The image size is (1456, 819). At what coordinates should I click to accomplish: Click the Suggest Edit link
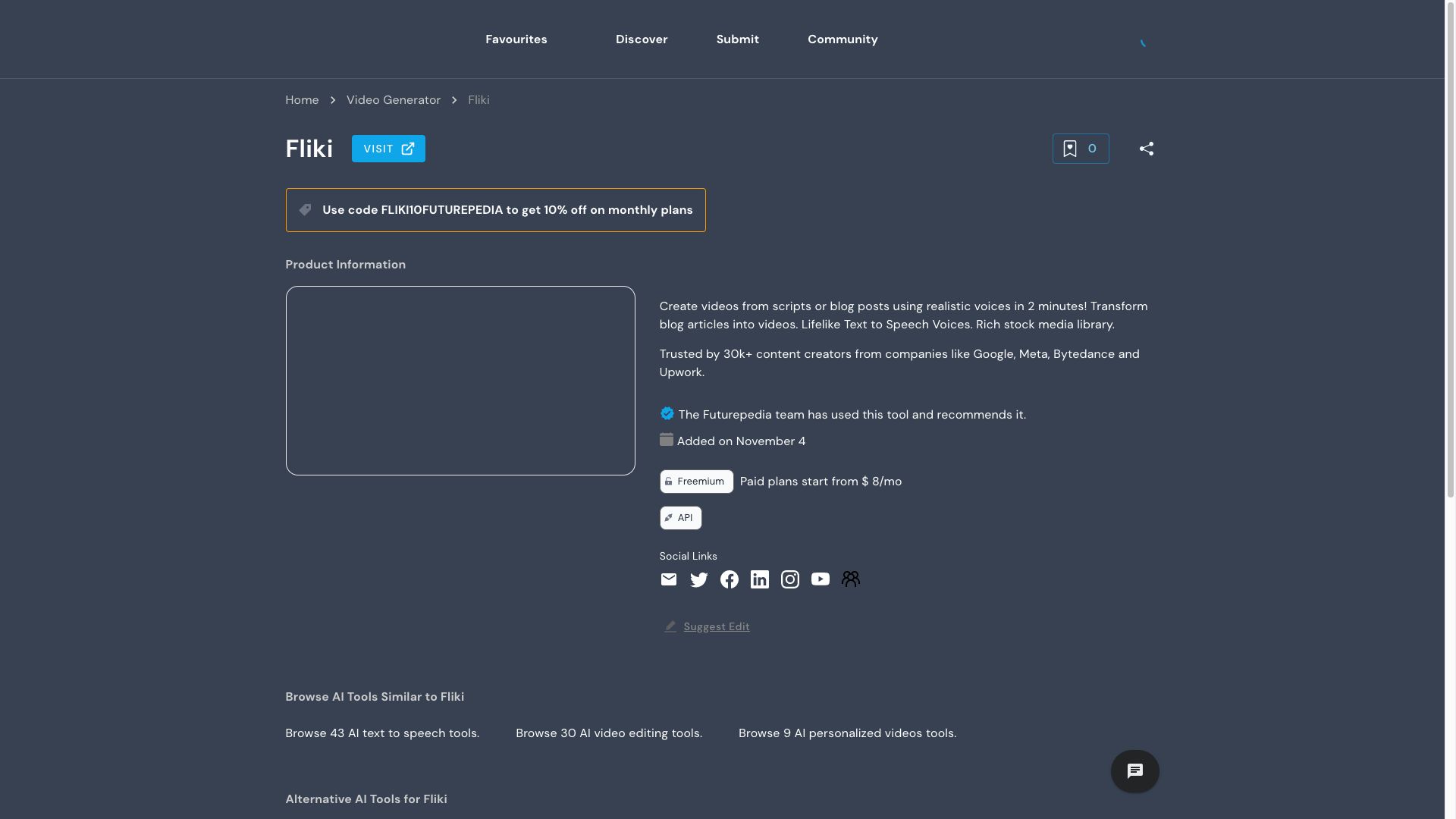click(x=717, y=626)
